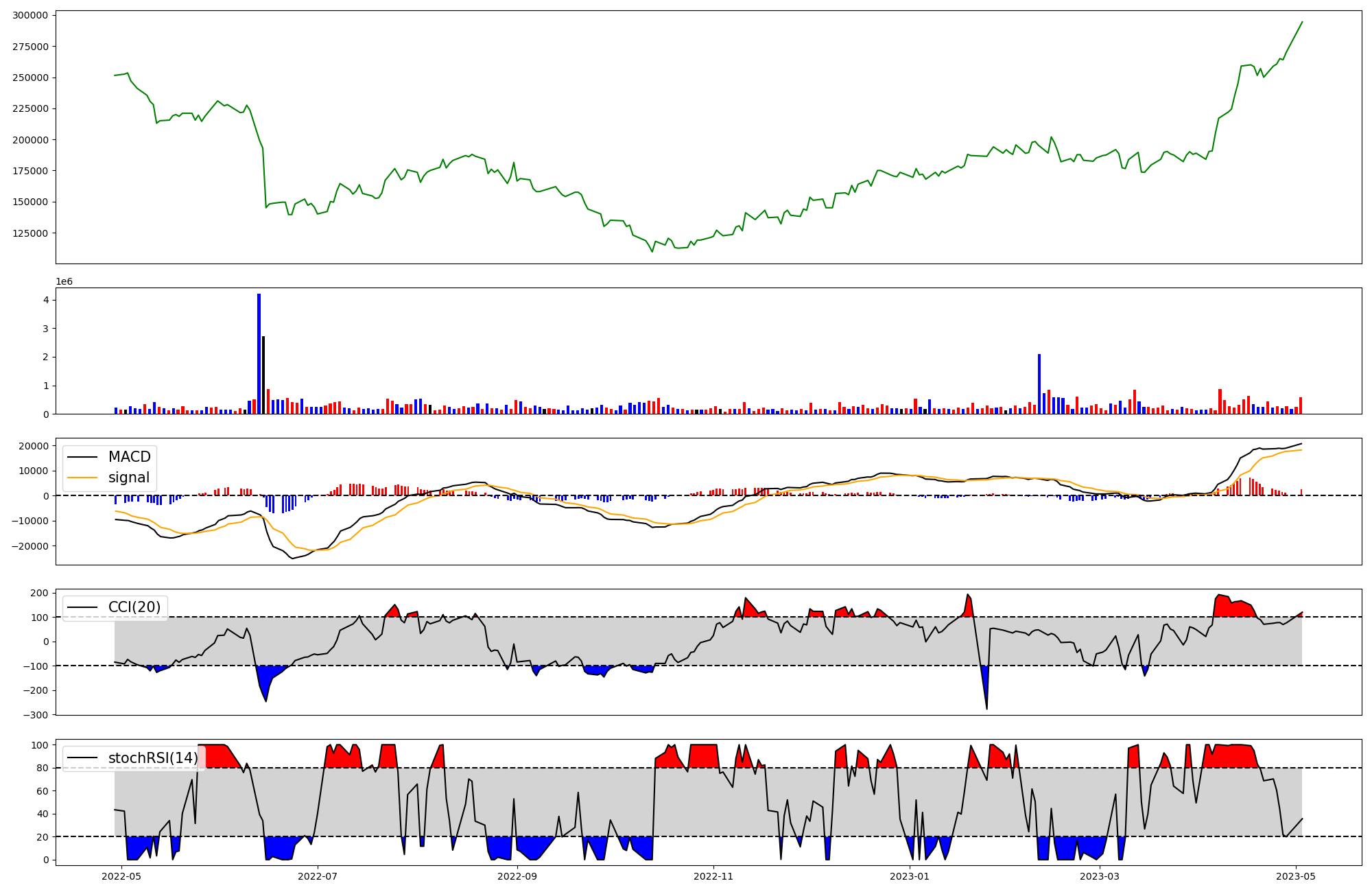Click the tall black volume bar
Viewport: 1372px width, 892px height.
[x=263, y=375]
